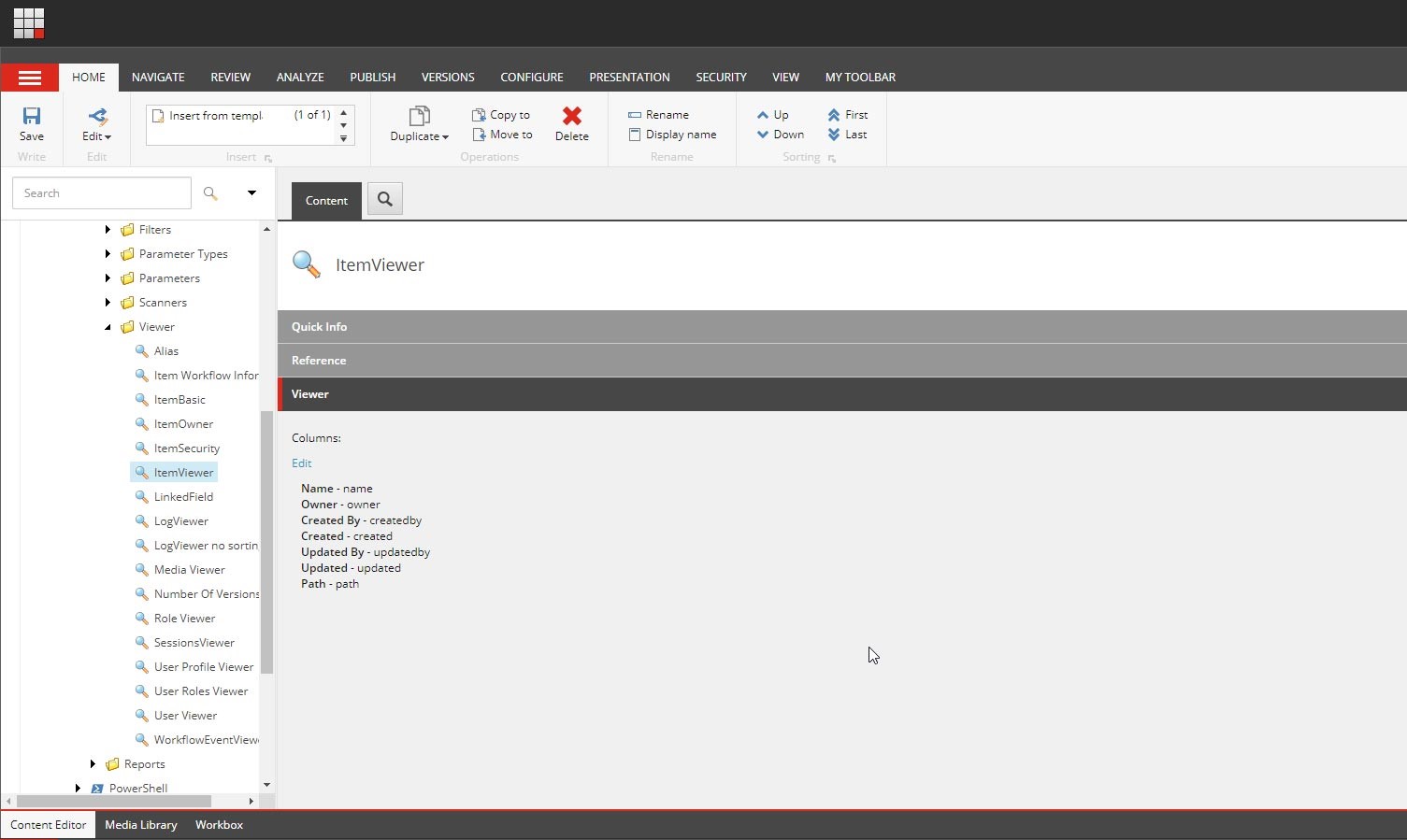Click the Save icon in the ribbon
This screenshot has width=1407, height=840.
32,117
